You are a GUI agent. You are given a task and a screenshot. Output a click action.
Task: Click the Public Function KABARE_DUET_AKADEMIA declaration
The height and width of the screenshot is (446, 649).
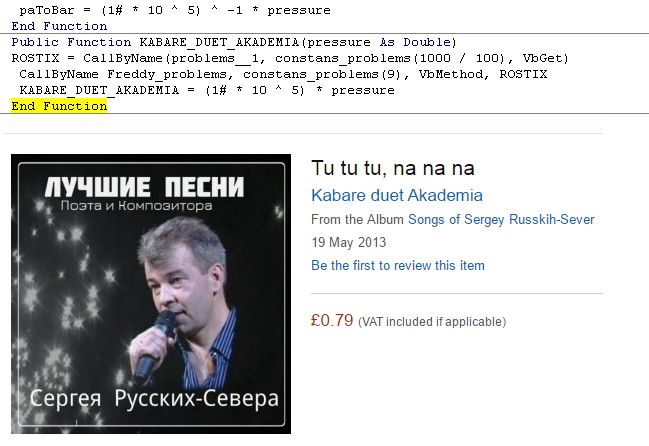click(234, 42)
